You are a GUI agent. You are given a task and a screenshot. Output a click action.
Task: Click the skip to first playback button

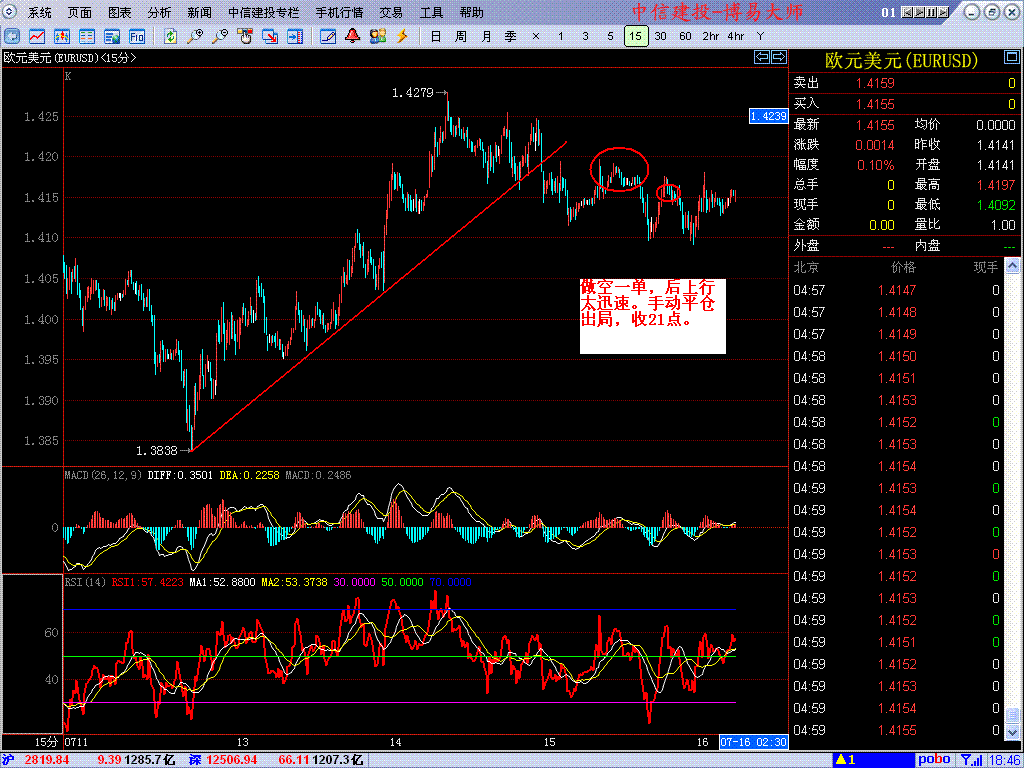point(908,12)
